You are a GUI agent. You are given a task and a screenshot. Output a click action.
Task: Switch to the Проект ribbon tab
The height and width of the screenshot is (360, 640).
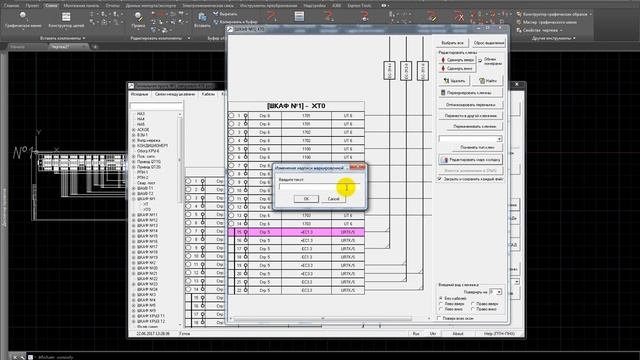(x=31, y=6)
